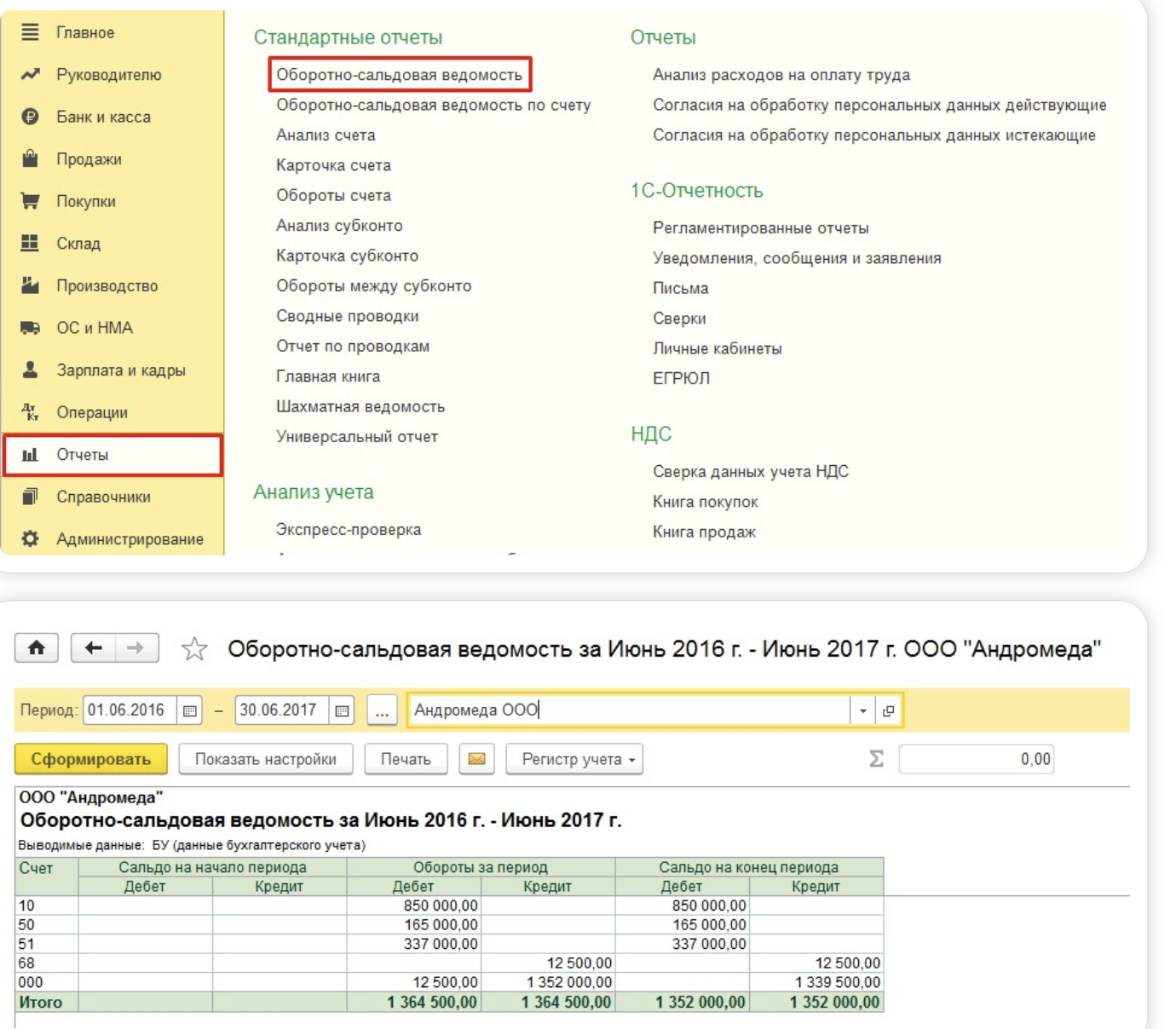Open period selection ellipsis button
Image resolution: width=1176 pixels, height=1029 pixels.
382,710
